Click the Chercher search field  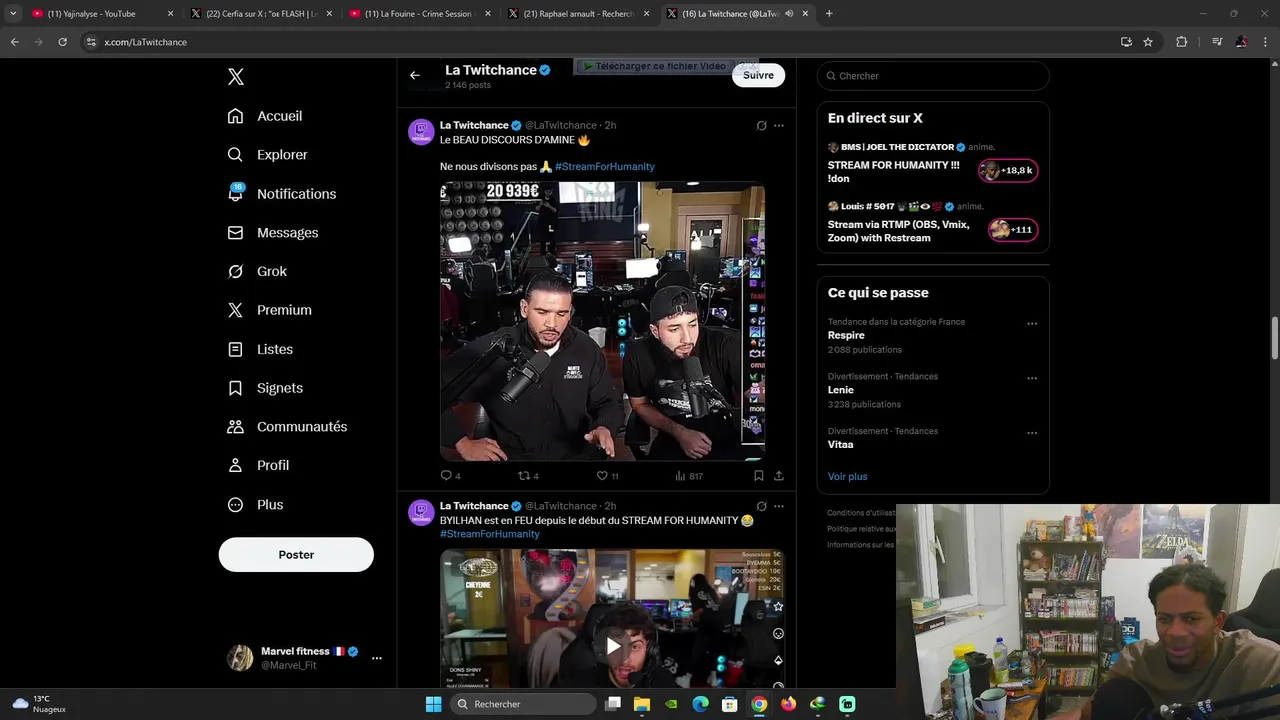933,76
